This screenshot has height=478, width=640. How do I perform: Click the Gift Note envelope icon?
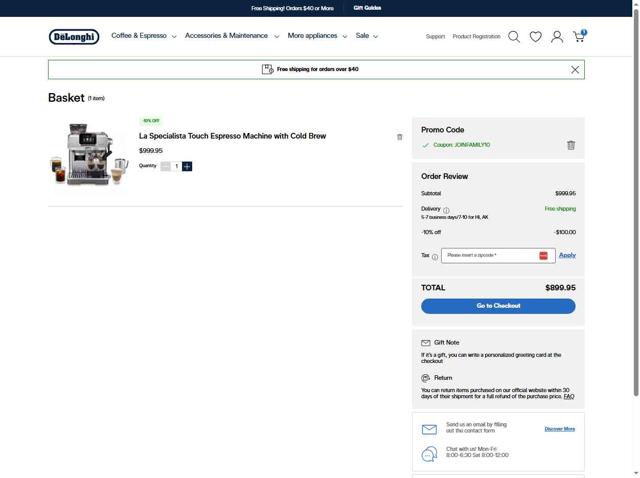pyautogui.click(x=426, y=343)
